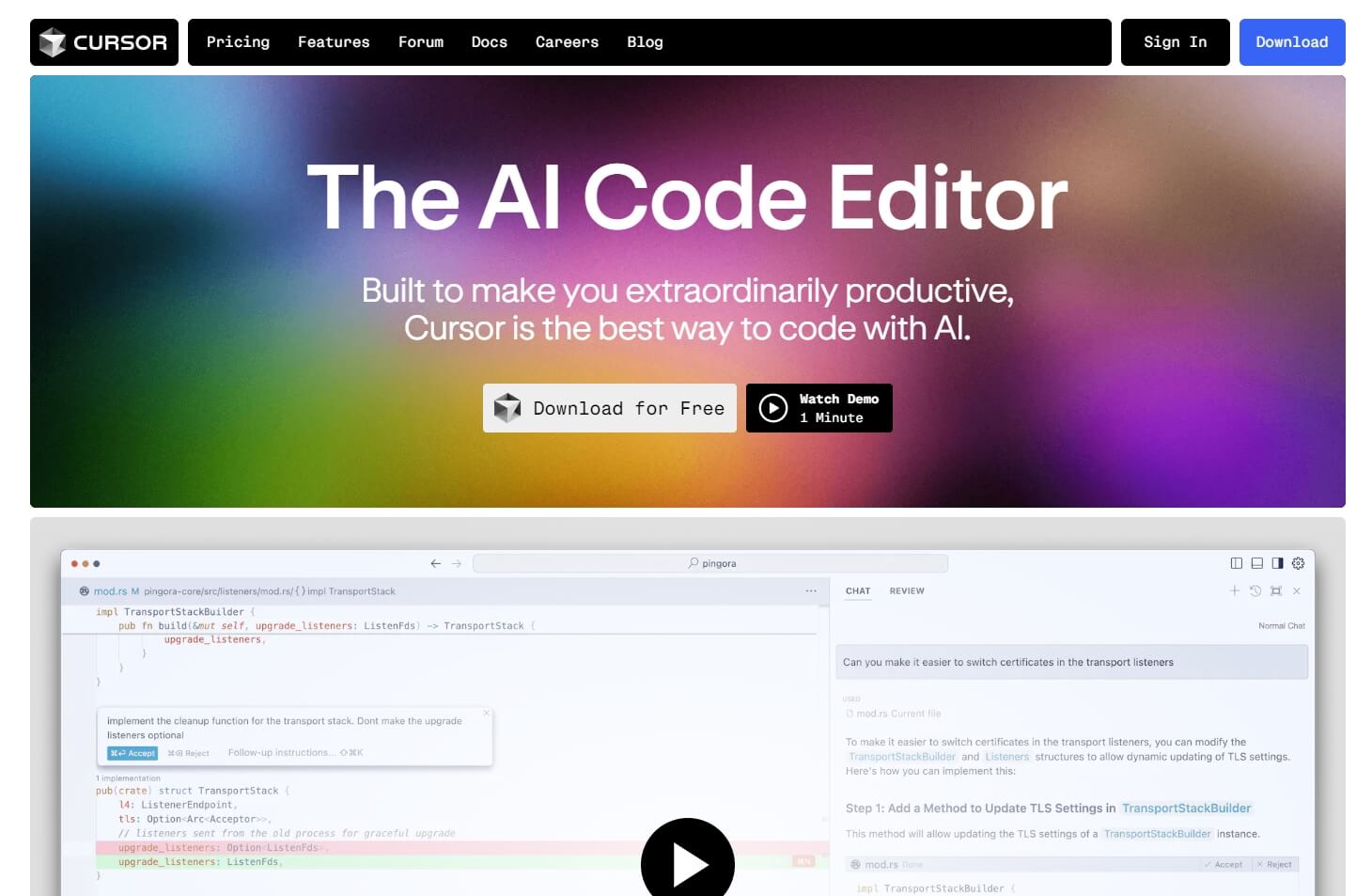
Task: Click the TransportStackBuilder code link in response
Action: (902, 757)
